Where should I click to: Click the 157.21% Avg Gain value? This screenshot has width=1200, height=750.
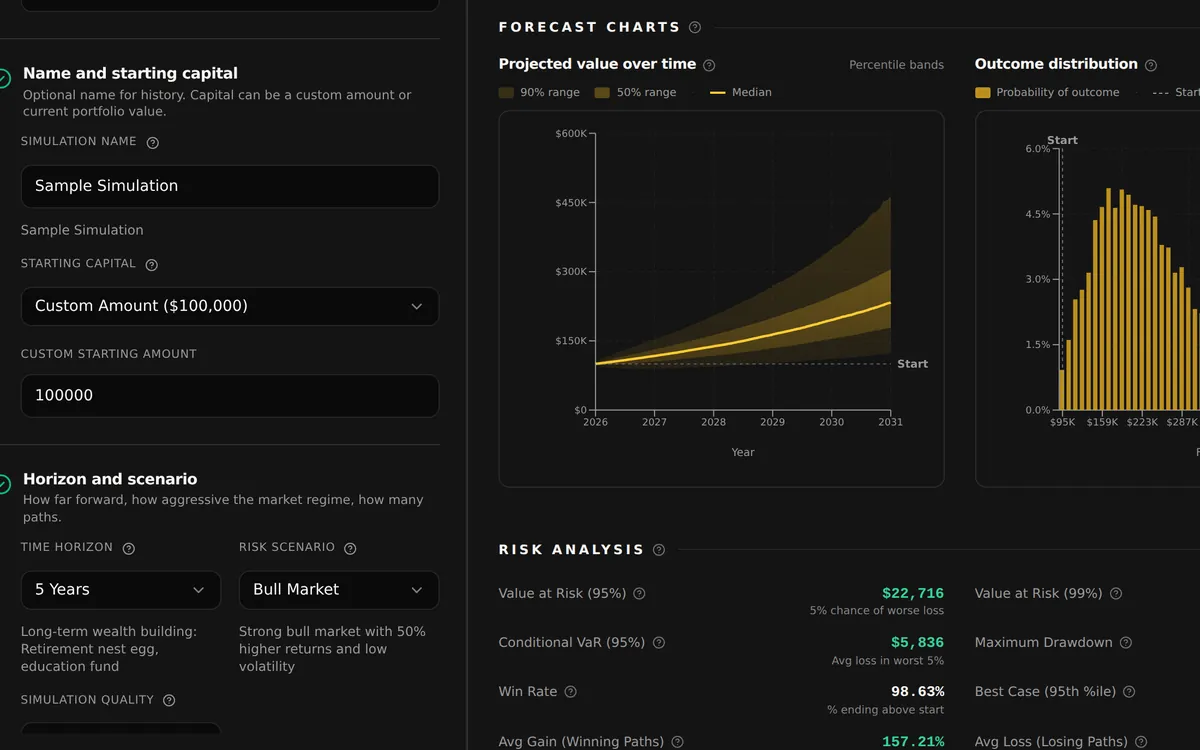click(x=913, y=741)
